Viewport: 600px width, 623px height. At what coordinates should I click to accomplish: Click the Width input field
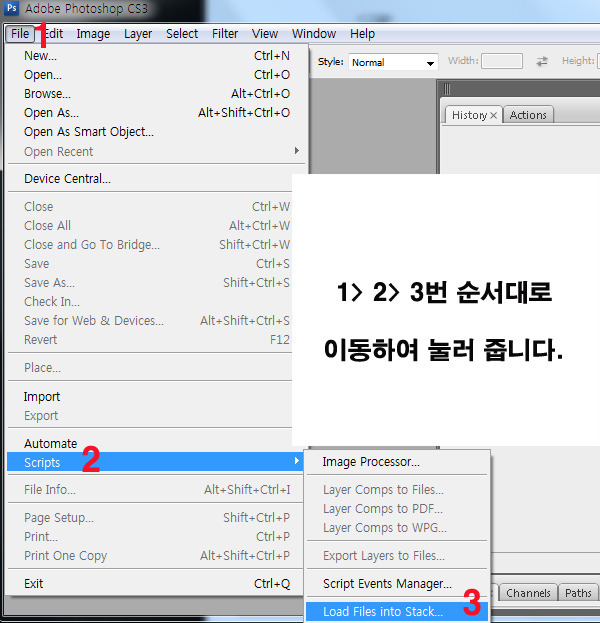501,61
